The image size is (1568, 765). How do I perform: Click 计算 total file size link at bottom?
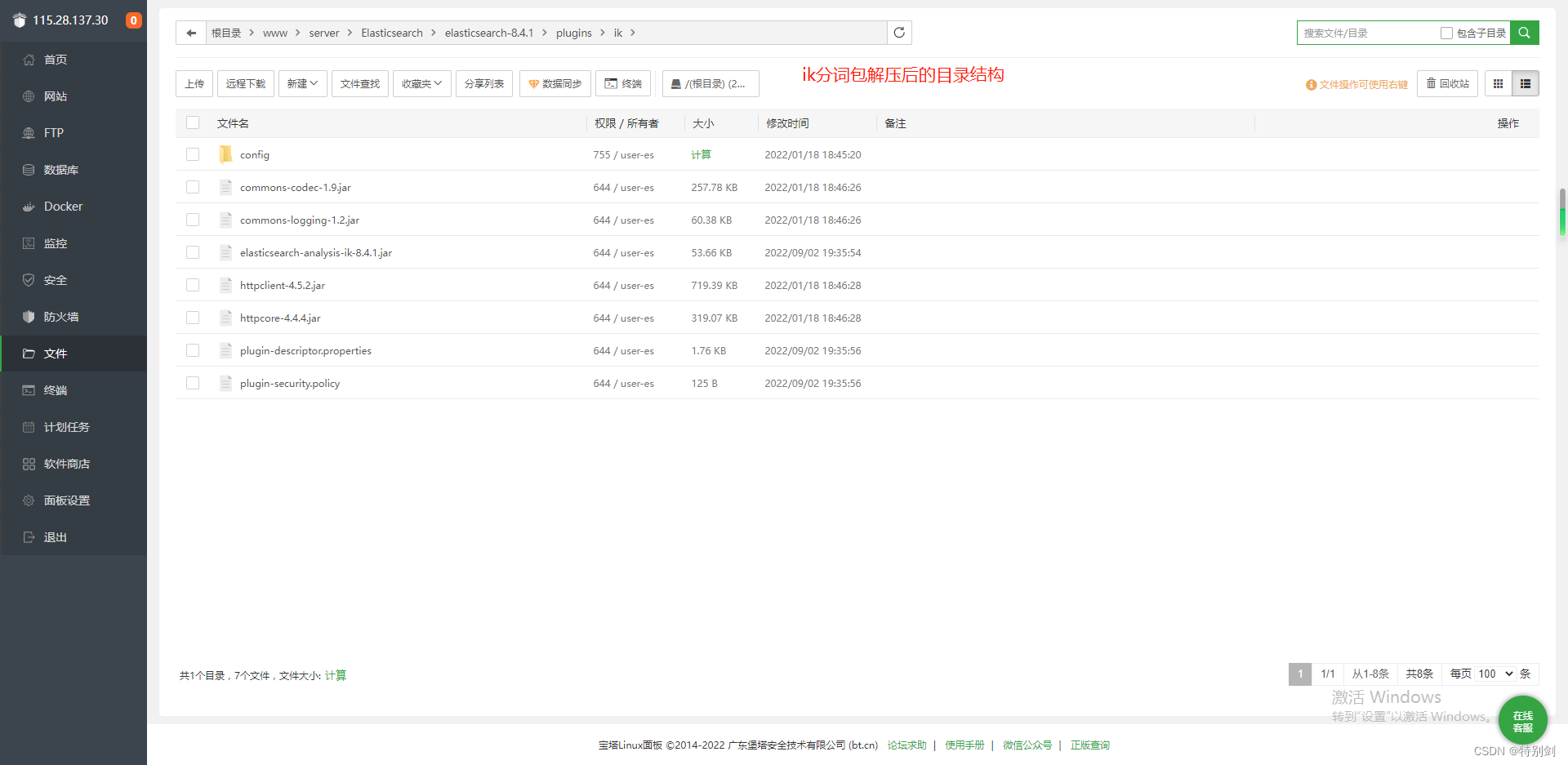point(336,675)
